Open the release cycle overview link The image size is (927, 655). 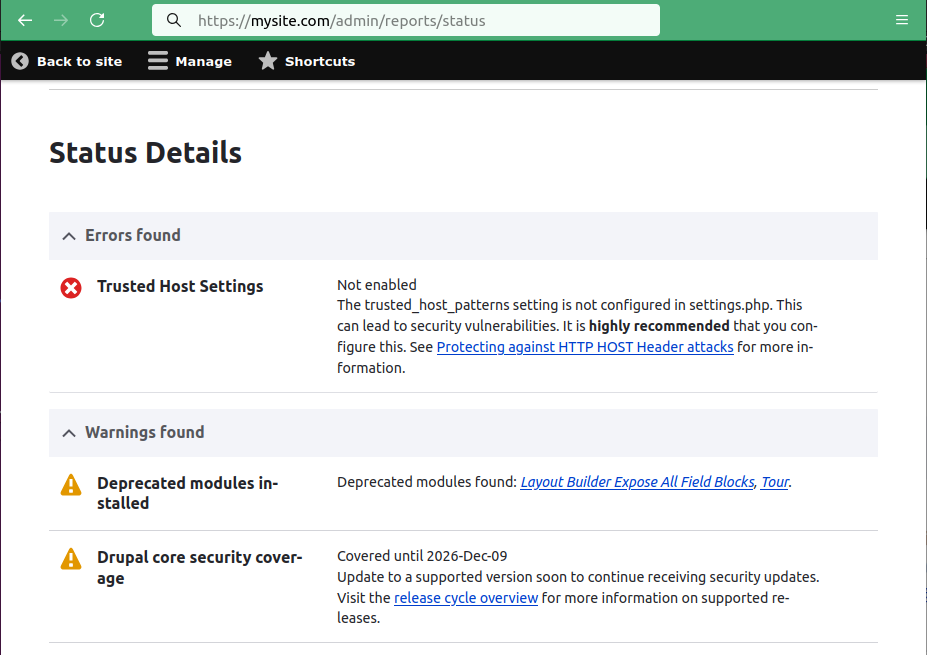point(466,598)
